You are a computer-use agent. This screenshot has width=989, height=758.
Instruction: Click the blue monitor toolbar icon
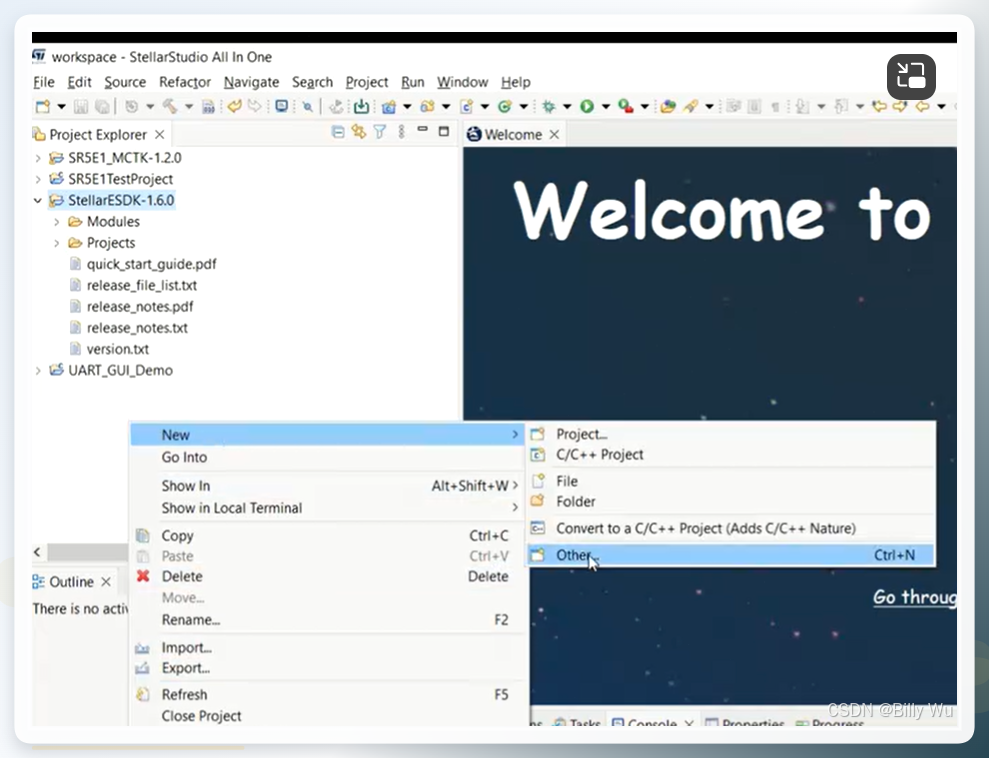pos(281,107)
